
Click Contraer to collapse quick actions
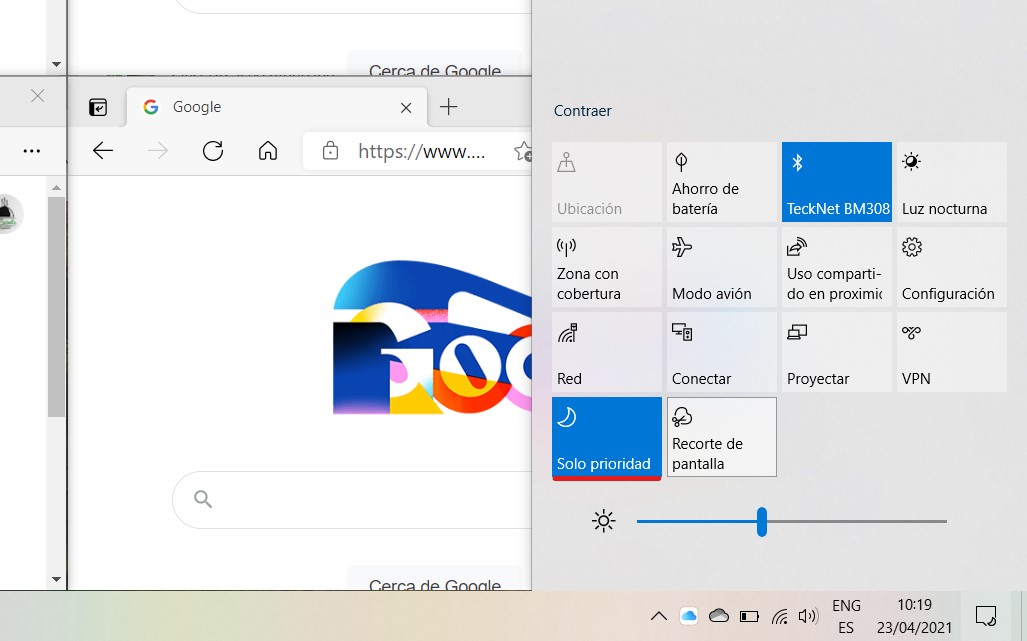point(582,111)
